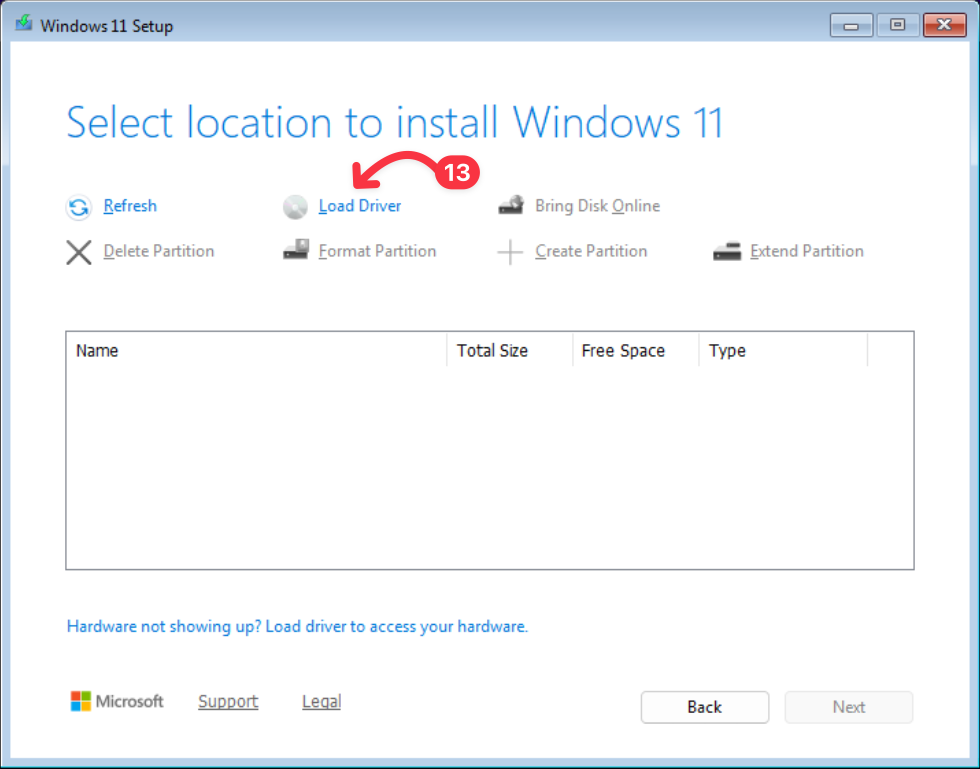The height and width of the screenshot is (769, 980).
Task: Select the Delete Partition text option
Action: [x=159, y=251]
